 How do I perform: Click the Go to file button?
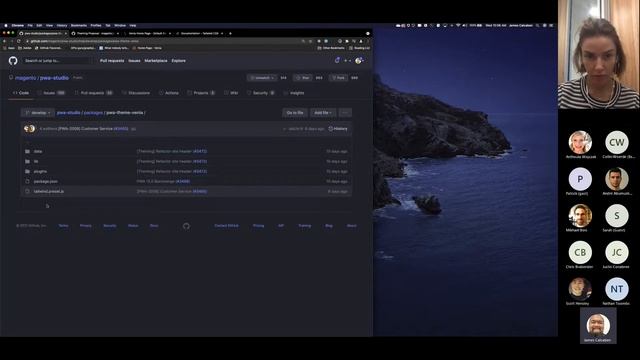tap(295, 113)
